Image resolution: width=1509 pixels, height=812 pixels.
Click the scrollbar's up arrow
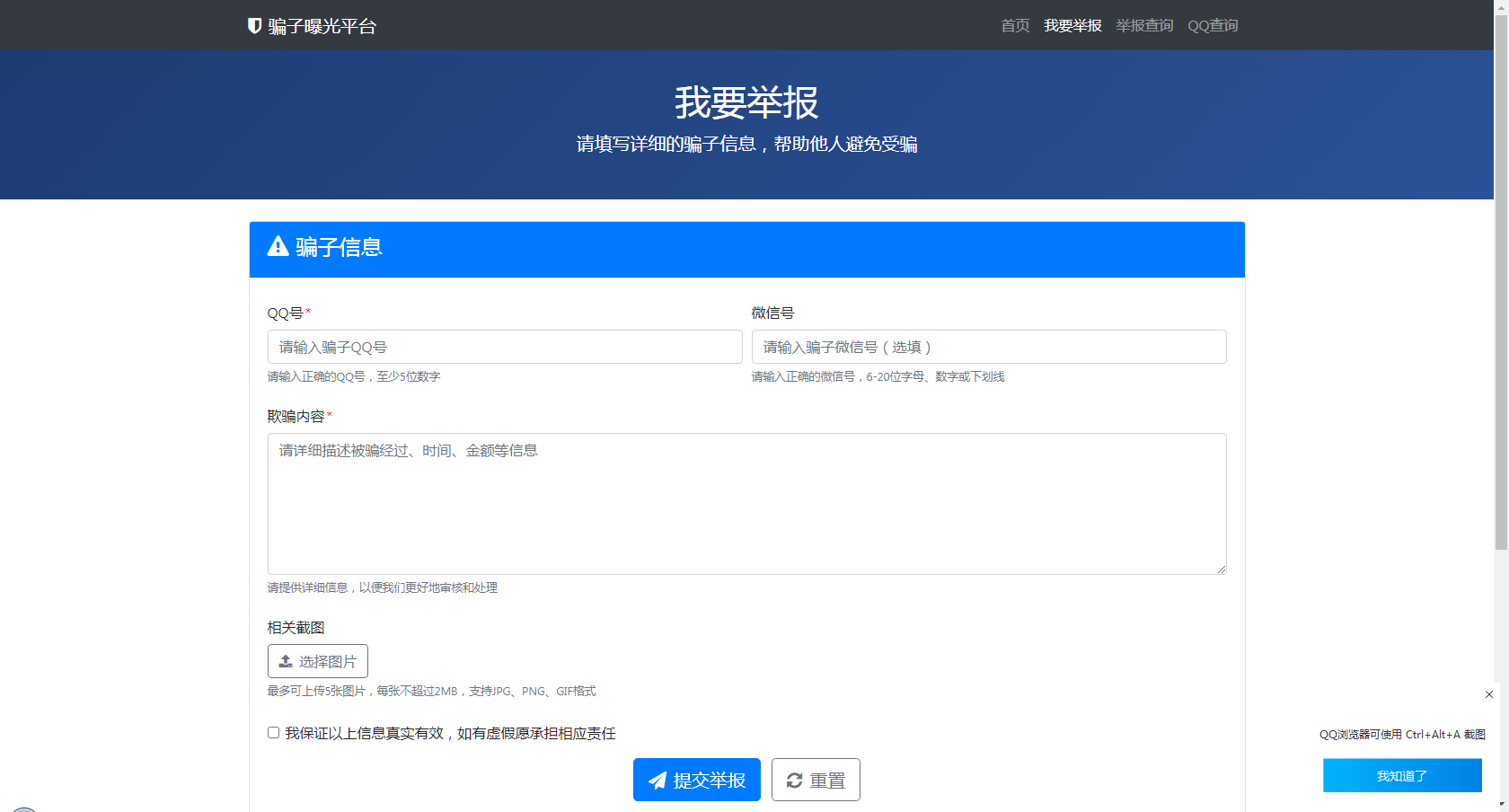1501,5
